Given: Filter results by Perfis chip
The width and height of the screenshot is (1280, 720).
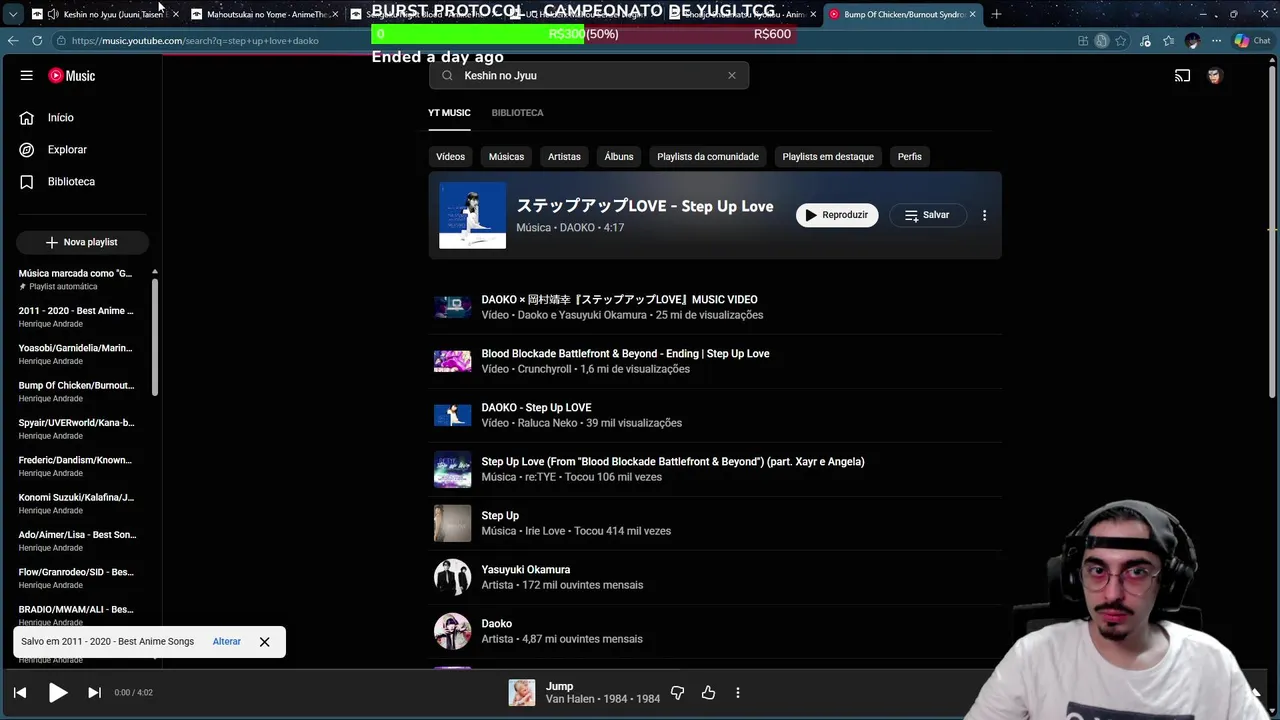Looking at the screenshot, I should click(x=910, y=156).
